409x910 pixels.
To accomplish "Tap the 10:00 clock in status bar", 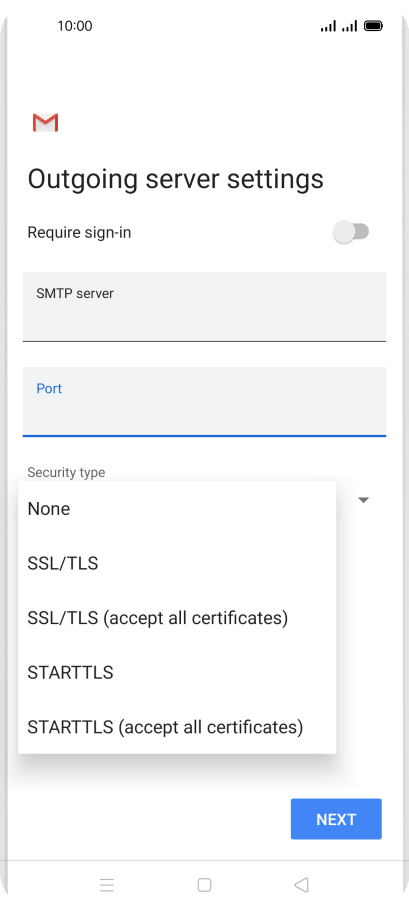I will tap(75, 26).
